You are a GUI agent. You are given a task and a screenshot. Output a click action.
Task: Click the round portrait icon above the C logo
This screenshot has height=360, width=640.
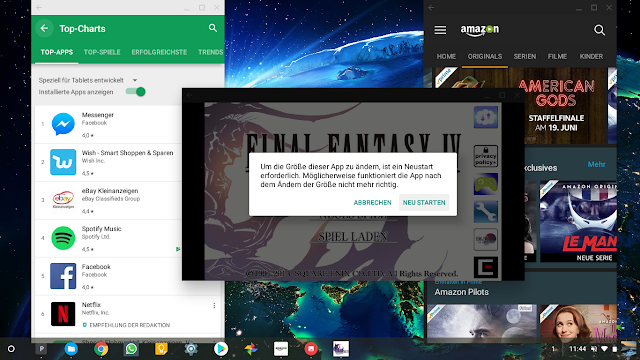(486, 239)
